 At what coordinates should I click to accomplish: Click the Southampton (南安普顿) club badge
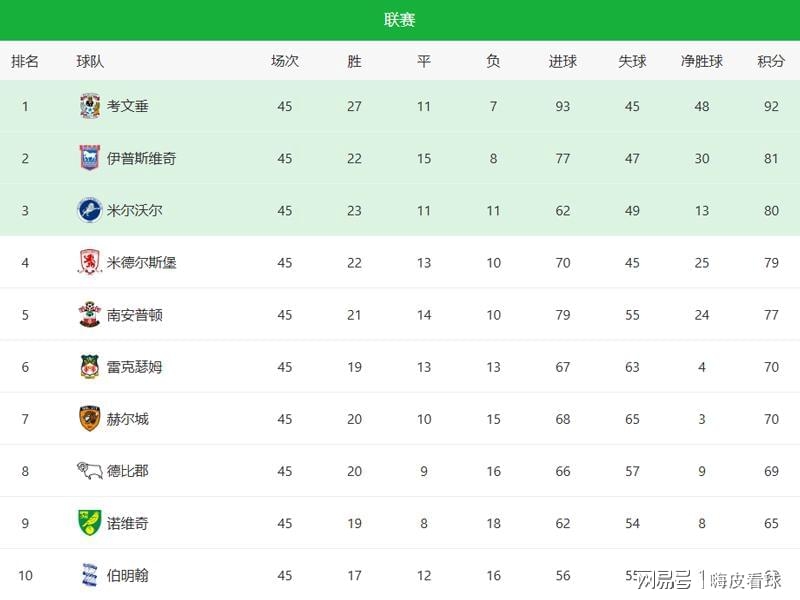(90, 314)
